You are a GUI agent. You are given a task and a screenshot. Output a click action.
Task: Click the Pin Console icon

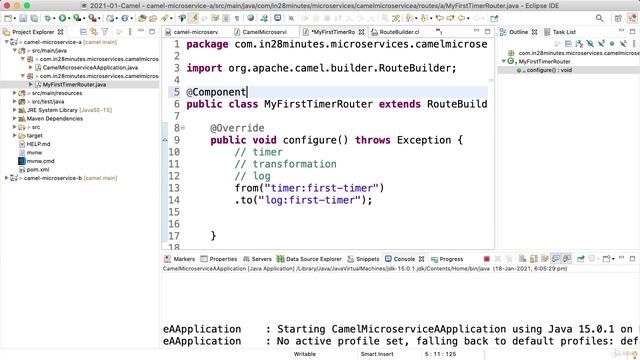click(581, 259)
